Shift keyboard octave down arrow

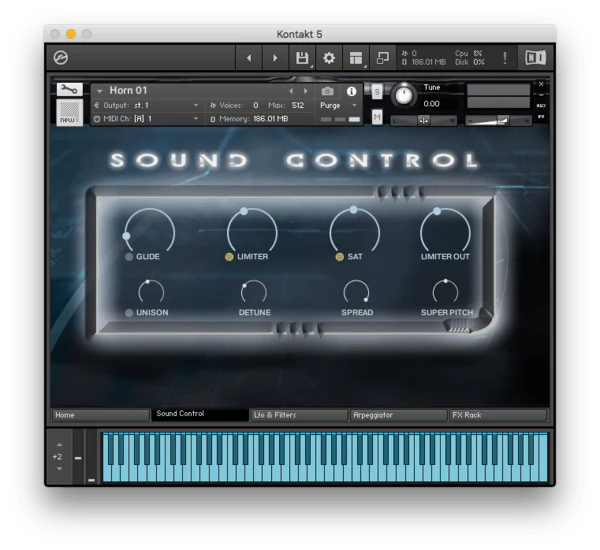[x=59, y=468]
